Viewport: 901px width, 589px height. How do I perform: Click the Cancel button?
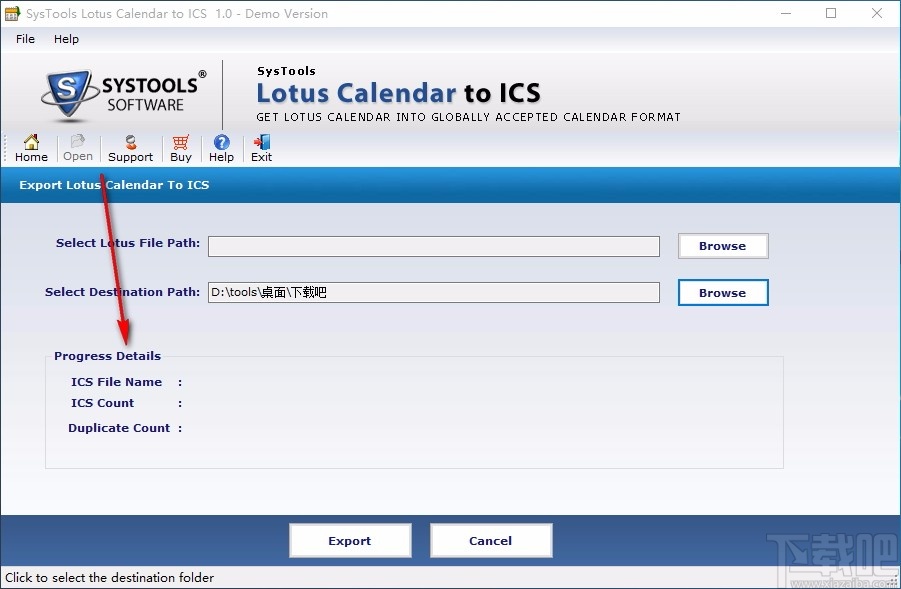(x=491, y=540)
